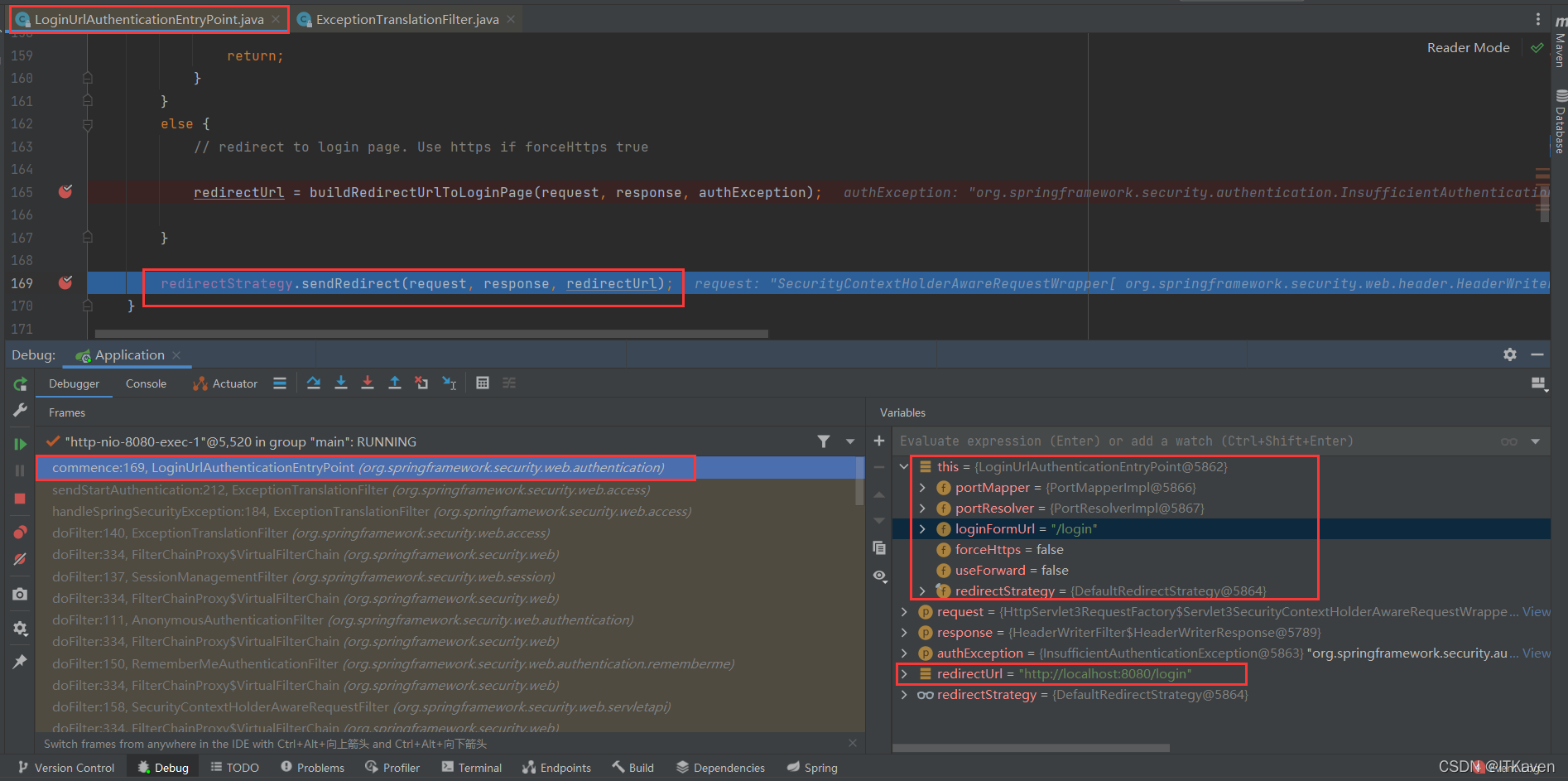Open the Console tab in debugger
The image size is (1568, 781).
146,383
